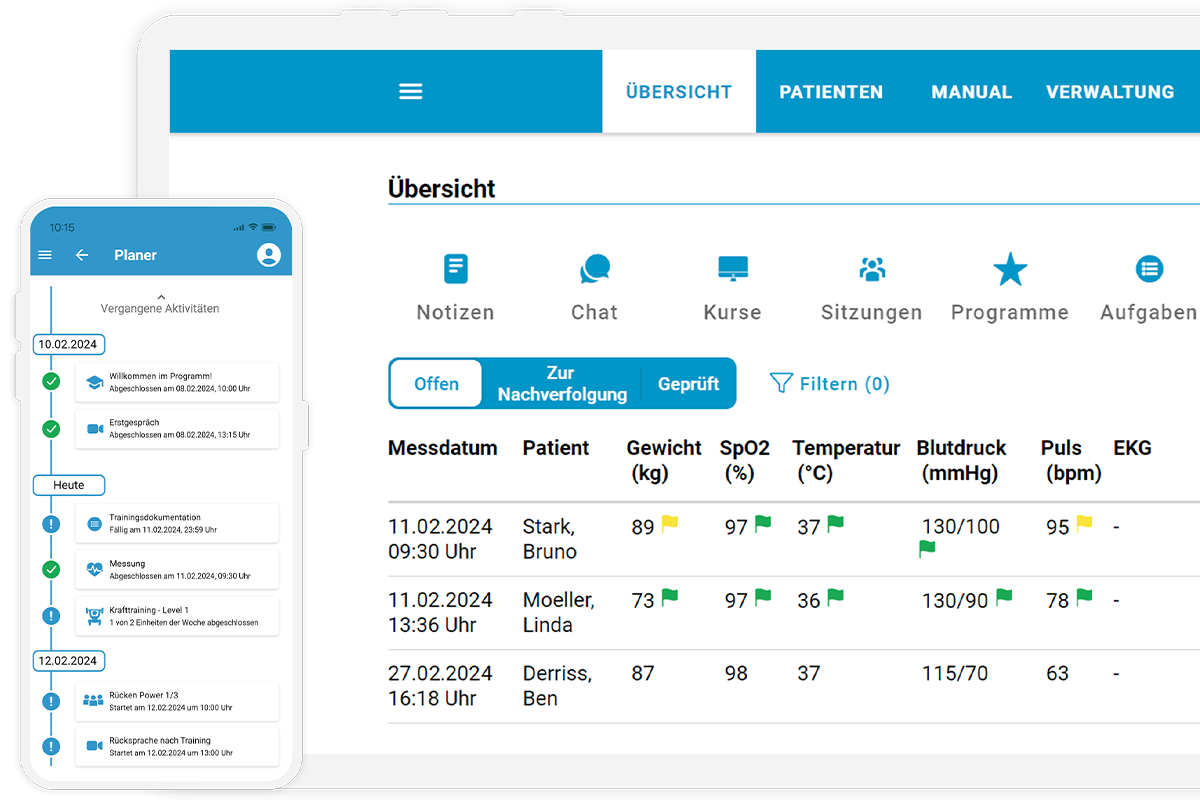This screenshot has height=800, width=1200.
Task: Click the Heute timeline marker
Action: pos(68,485)
